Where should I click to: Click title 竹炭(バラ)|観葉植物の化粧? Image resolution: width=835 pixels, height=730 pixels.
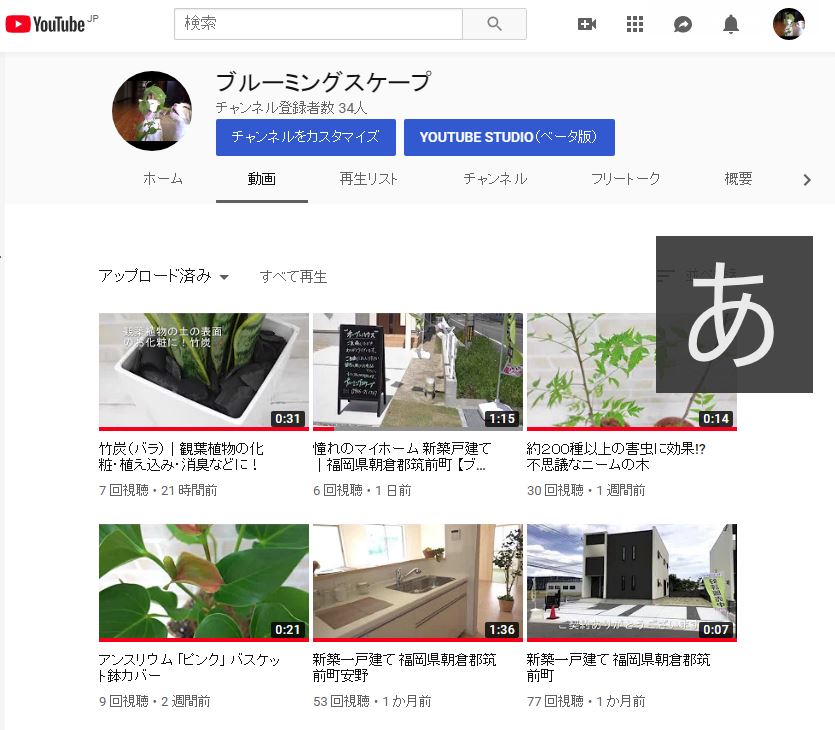tap(181, 456)
